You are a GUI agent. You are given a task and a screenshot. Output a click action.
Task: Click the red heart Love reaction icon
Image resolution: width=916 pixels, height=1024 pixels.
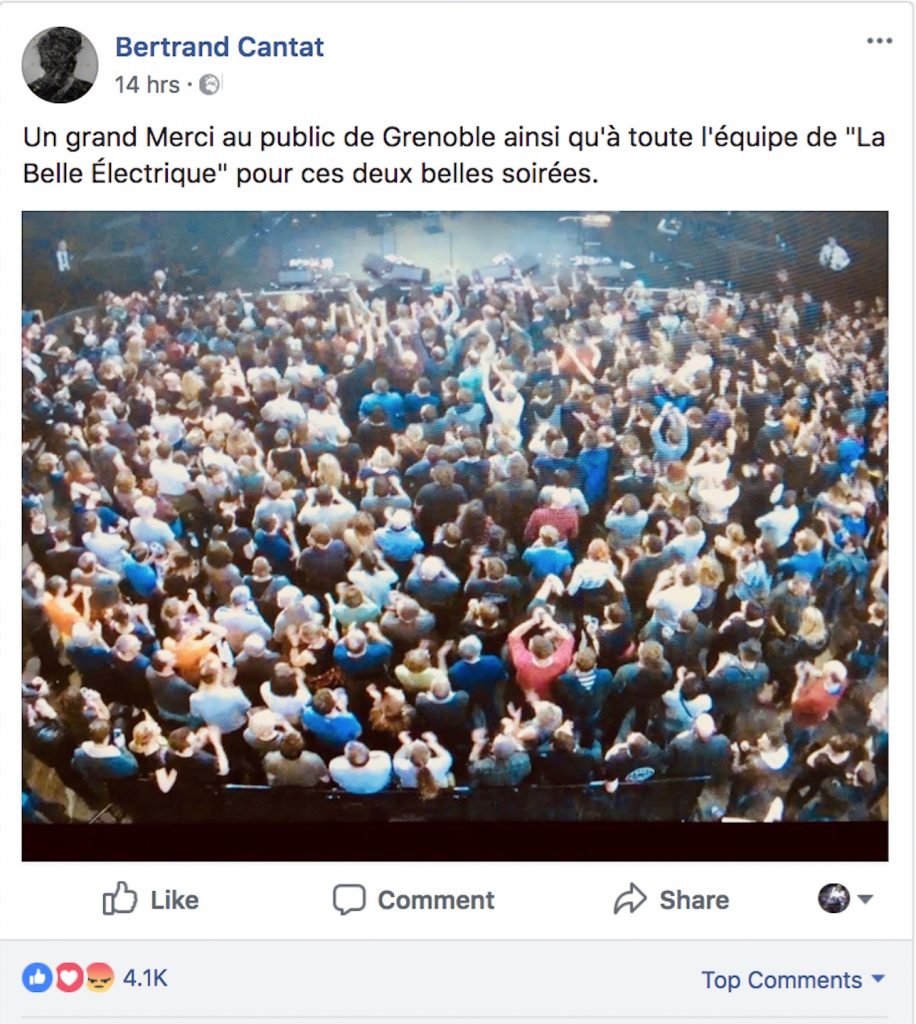click(68, 978)
